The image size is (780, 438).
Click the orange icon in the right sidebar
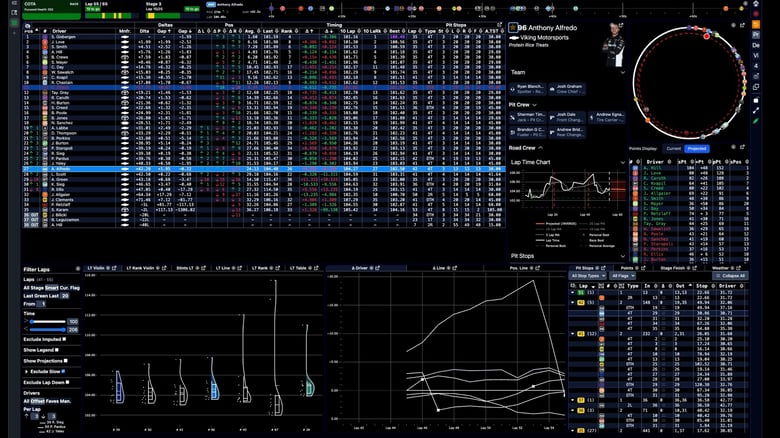tap(756, 24)
